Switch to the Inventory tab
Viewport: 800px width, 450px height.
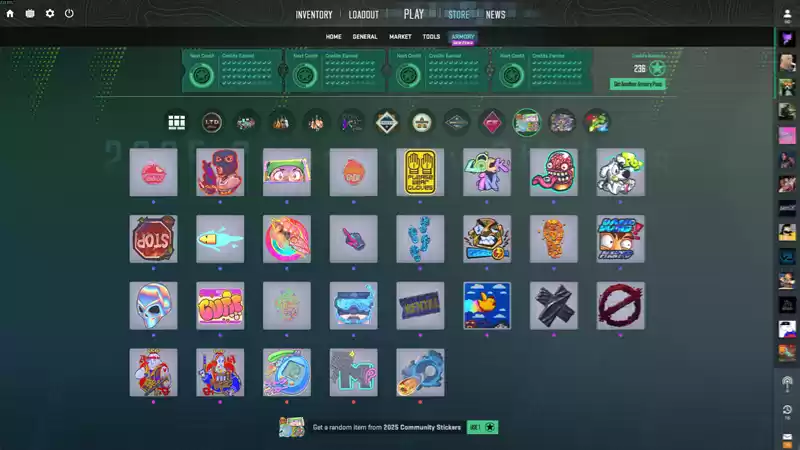click(314, 15)
